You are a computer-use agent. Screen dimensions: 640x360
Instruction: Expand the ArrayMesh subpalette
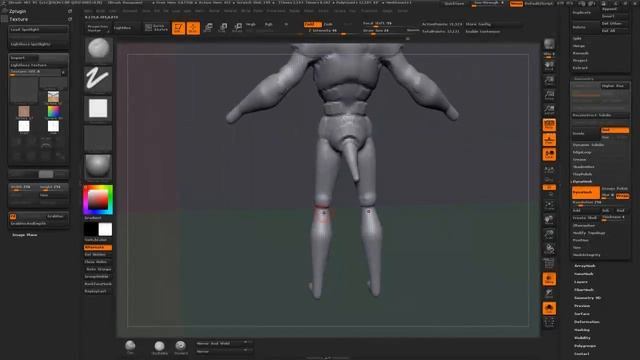click(584, 266)
